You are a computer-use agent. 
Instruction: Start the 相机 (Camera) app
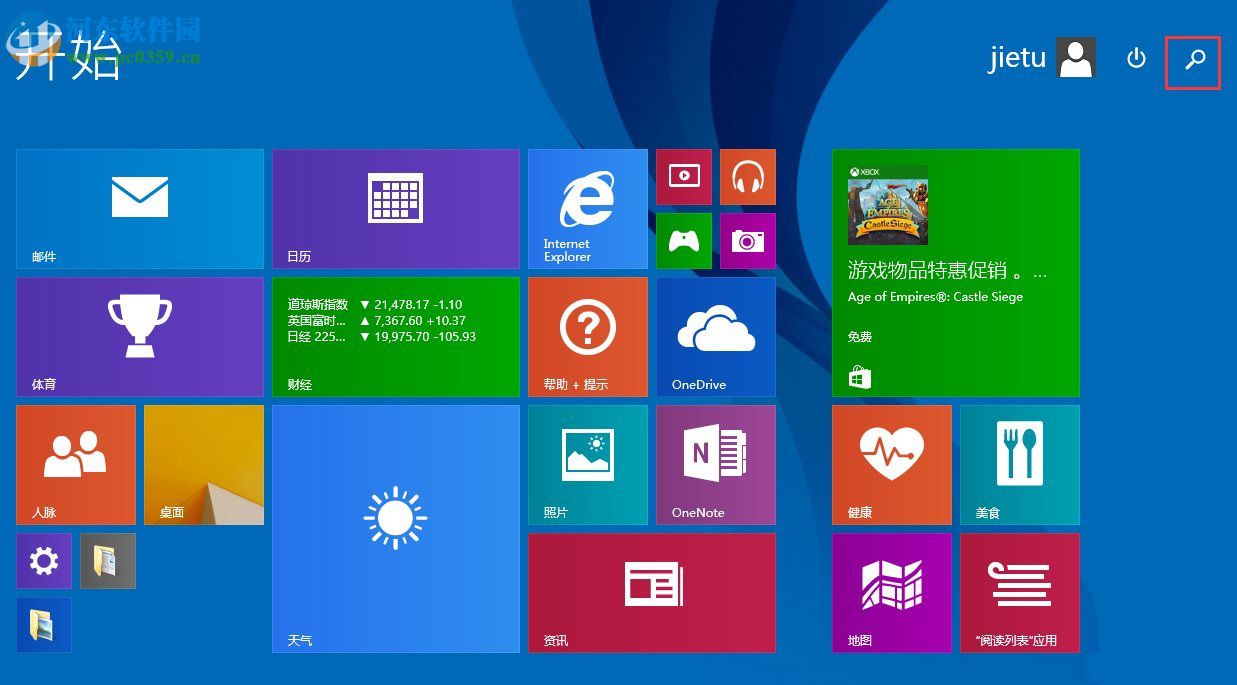click(748, 241)
